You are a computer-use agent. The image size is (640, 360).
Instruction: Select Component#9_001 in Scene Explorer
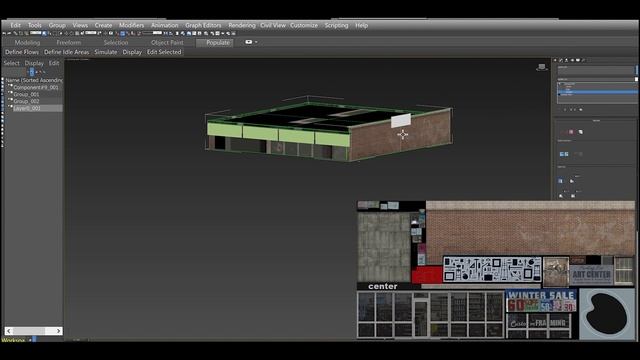[x=36, y=87]
